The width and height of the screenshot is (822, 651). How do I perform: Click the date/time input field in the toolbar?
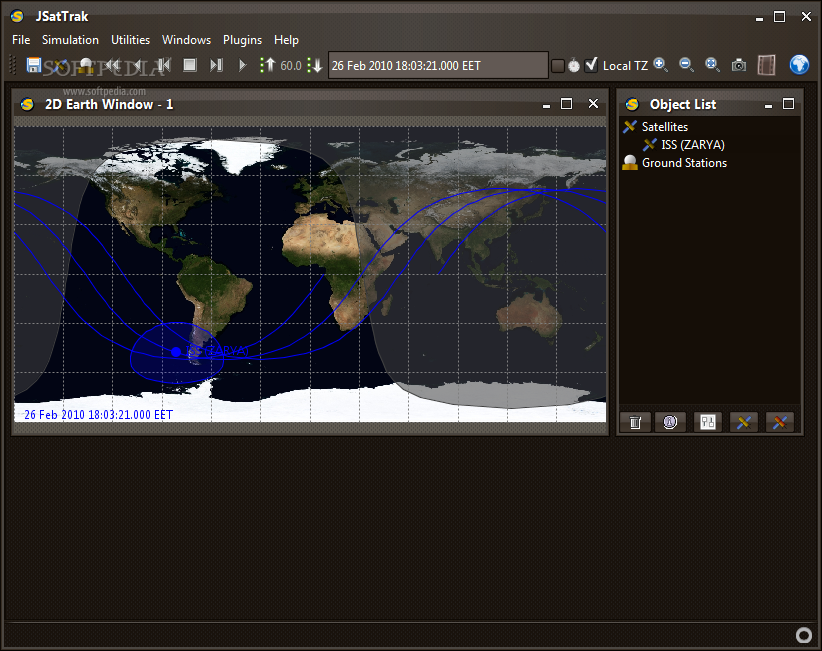pos(438,66)
